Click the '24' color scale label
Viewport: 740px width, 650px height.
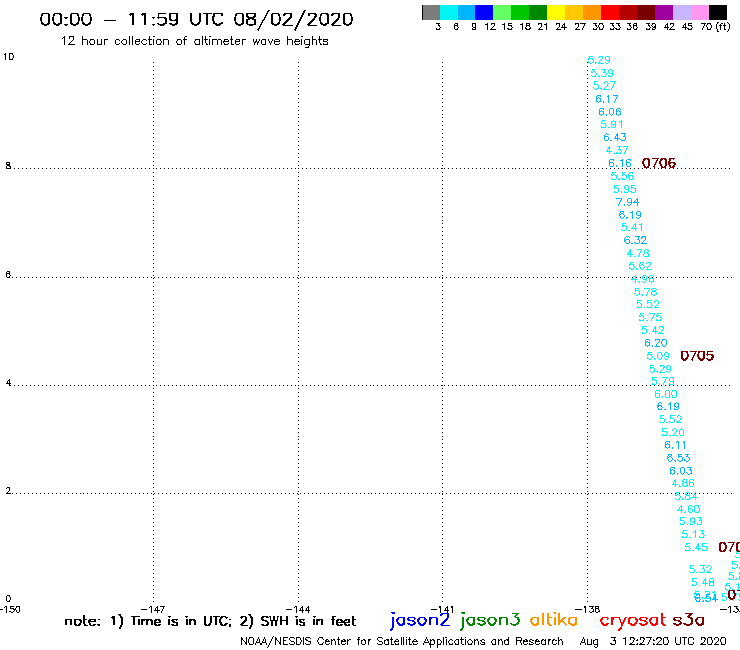point(561,26)
